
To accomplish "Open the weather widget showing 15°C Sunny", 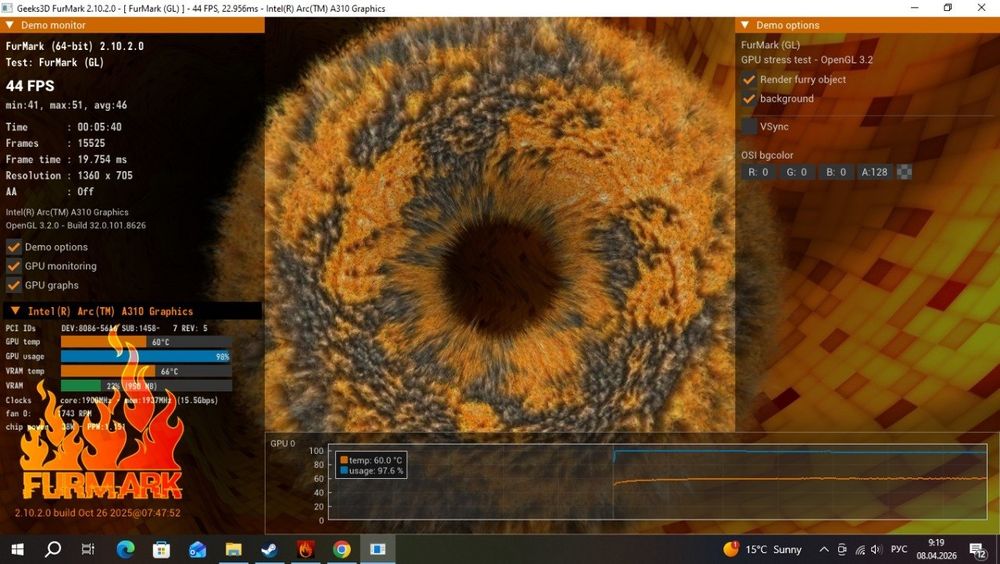I will 763,549.
